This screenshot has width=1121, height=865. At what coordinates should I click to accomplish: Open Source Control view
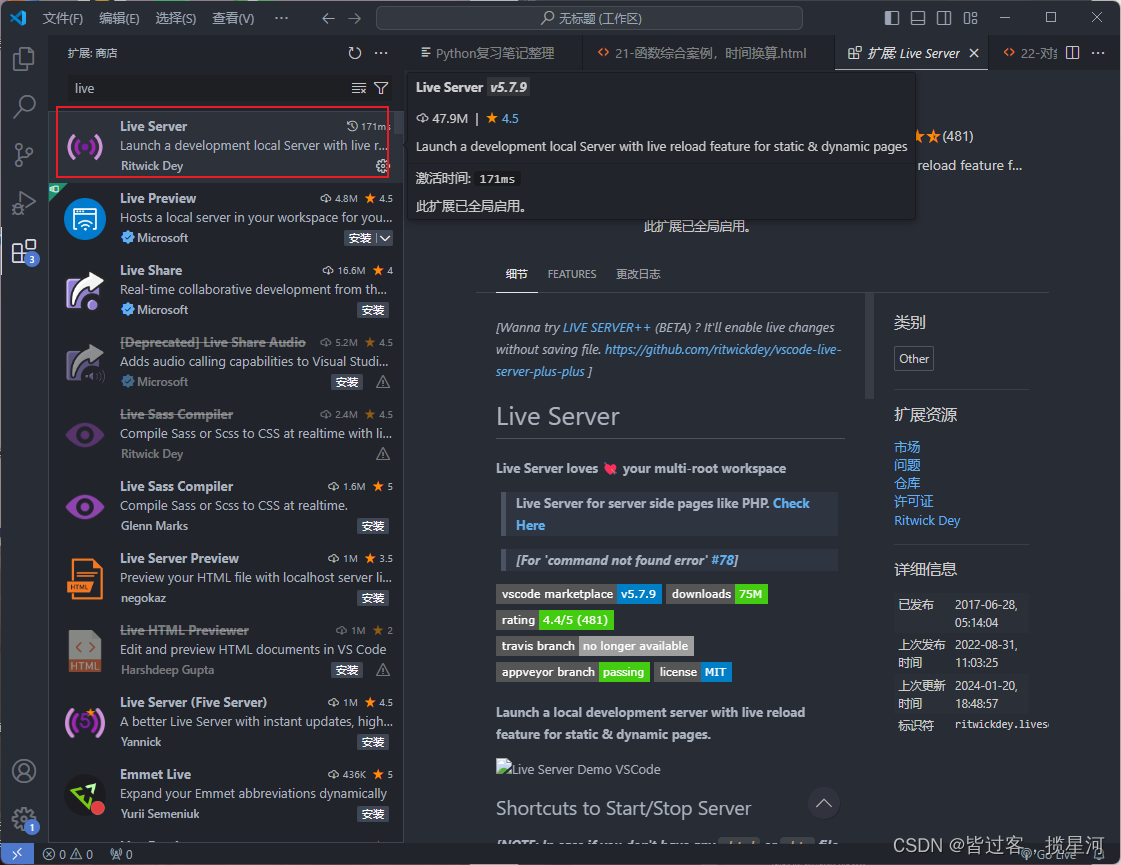tap(24, 155)
